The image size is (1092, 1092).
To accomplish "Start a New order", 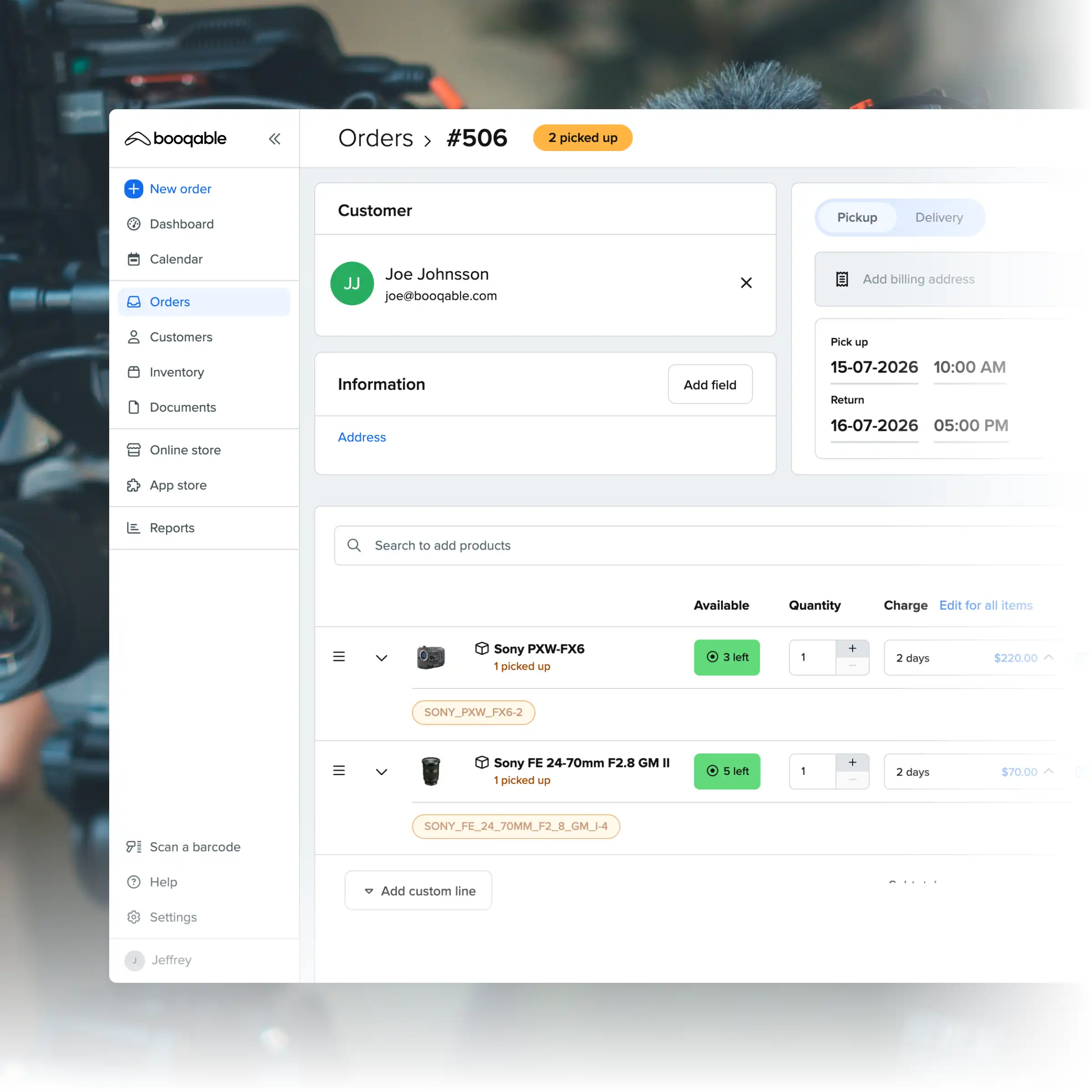I will (x=180, y=189).
